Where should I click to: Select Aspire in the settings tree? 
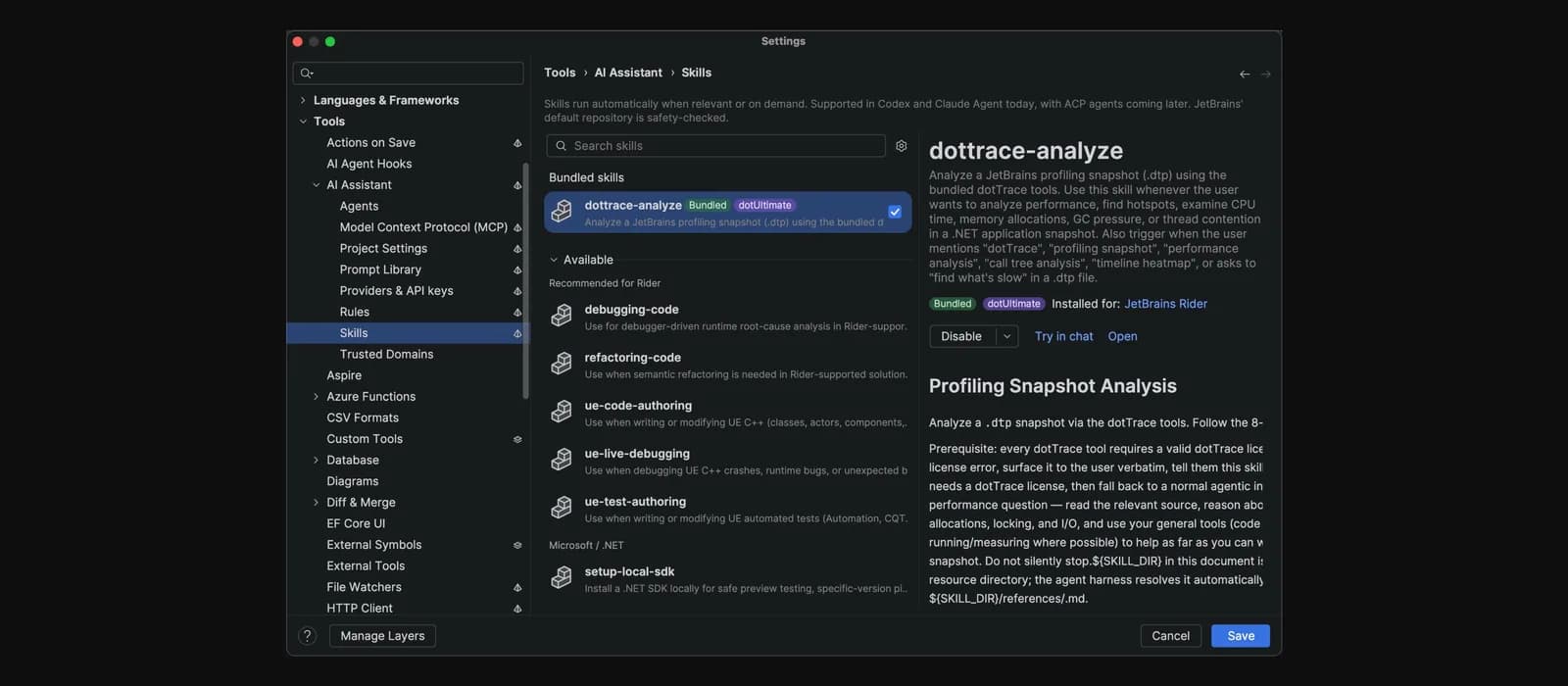tap(344, 375)
